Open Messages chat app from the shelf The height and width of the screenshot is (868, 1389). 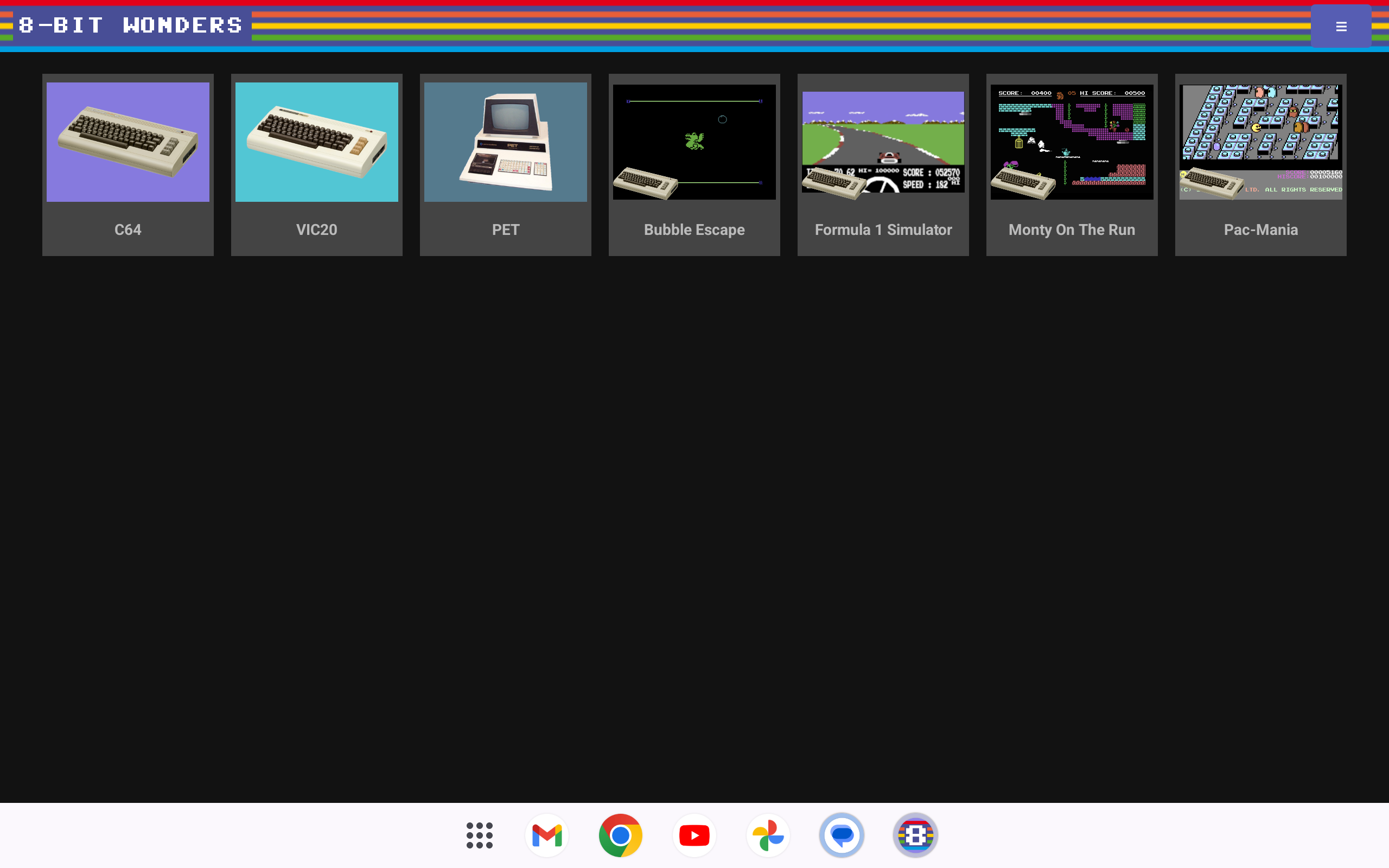pyautogui.click(x=842, y=835)
